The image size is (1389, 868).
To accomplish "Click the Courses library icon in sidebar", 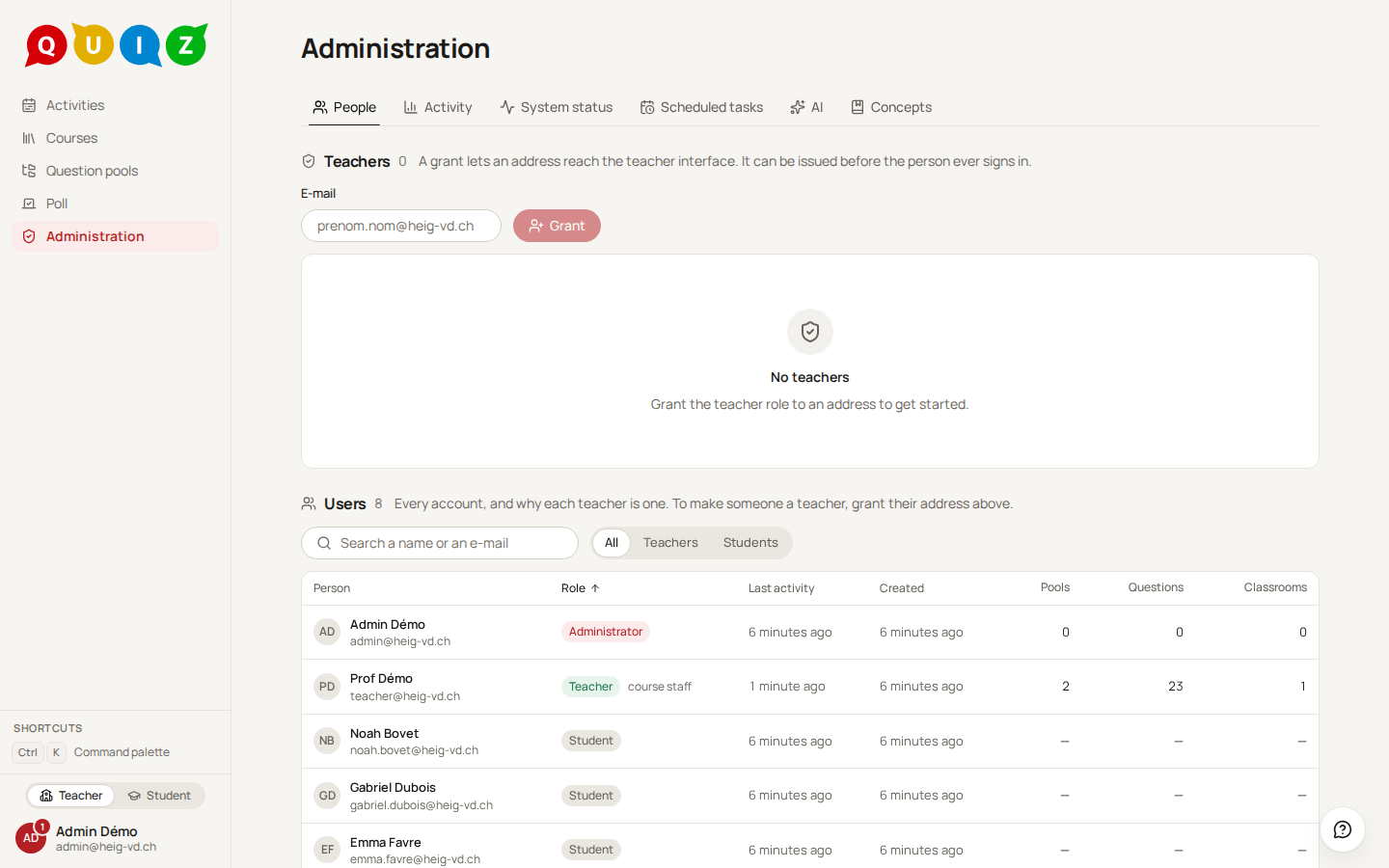I will 29,138.
